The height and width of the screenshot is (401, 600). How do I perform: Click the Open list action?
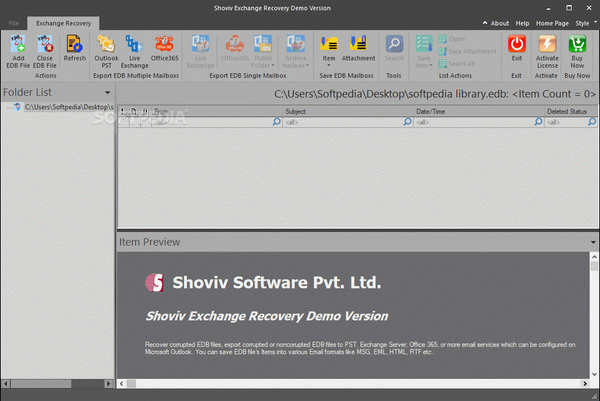click(452, 39)
